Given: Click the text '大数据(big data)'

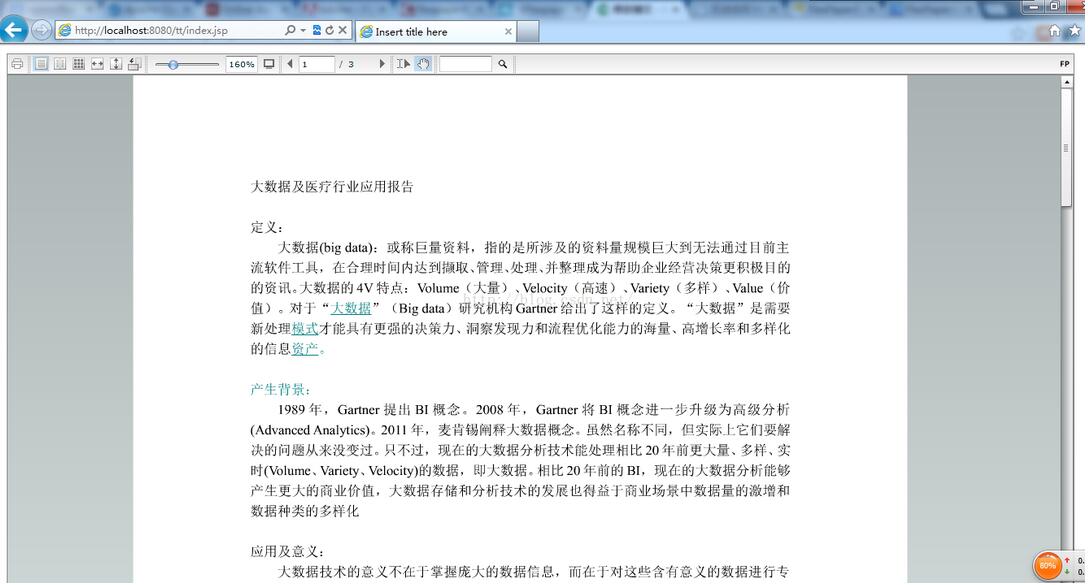Looking at the screenshot, I should (x=325, y=248).
